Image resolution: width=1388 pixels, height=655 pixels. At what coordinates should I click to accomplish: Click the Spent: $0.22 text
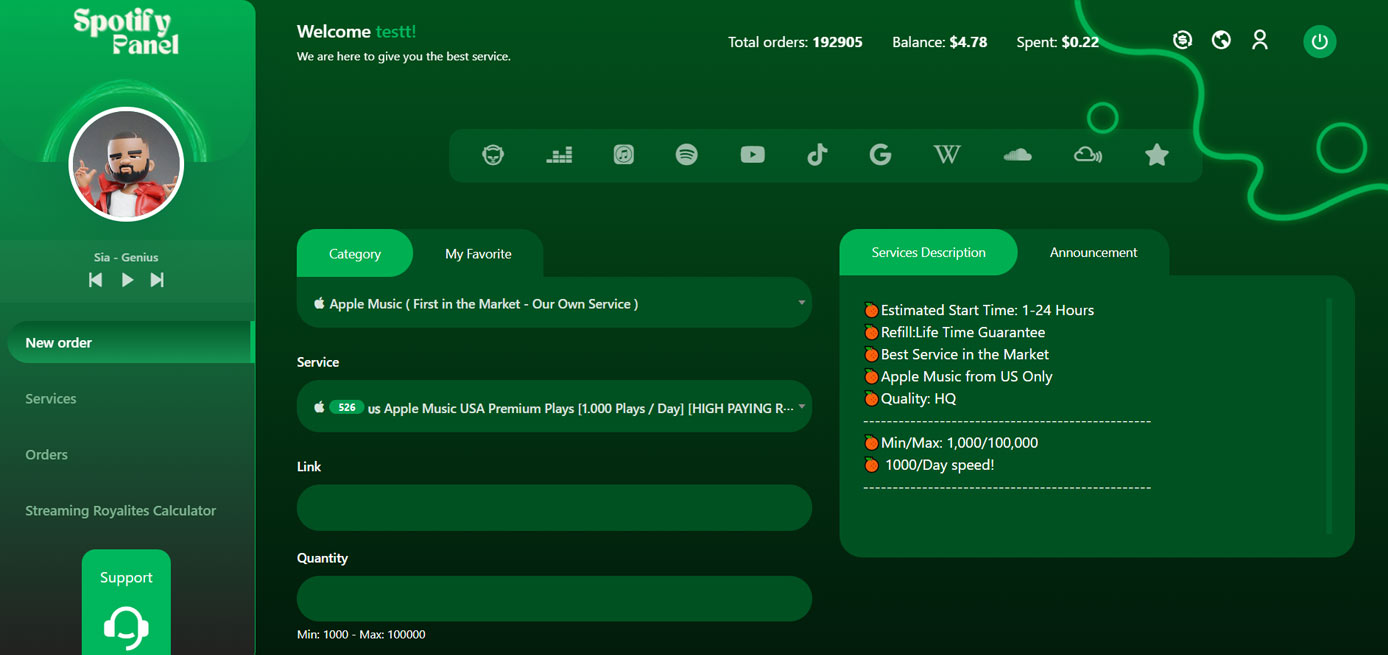pyautogui.click(x=1057, y=42)
